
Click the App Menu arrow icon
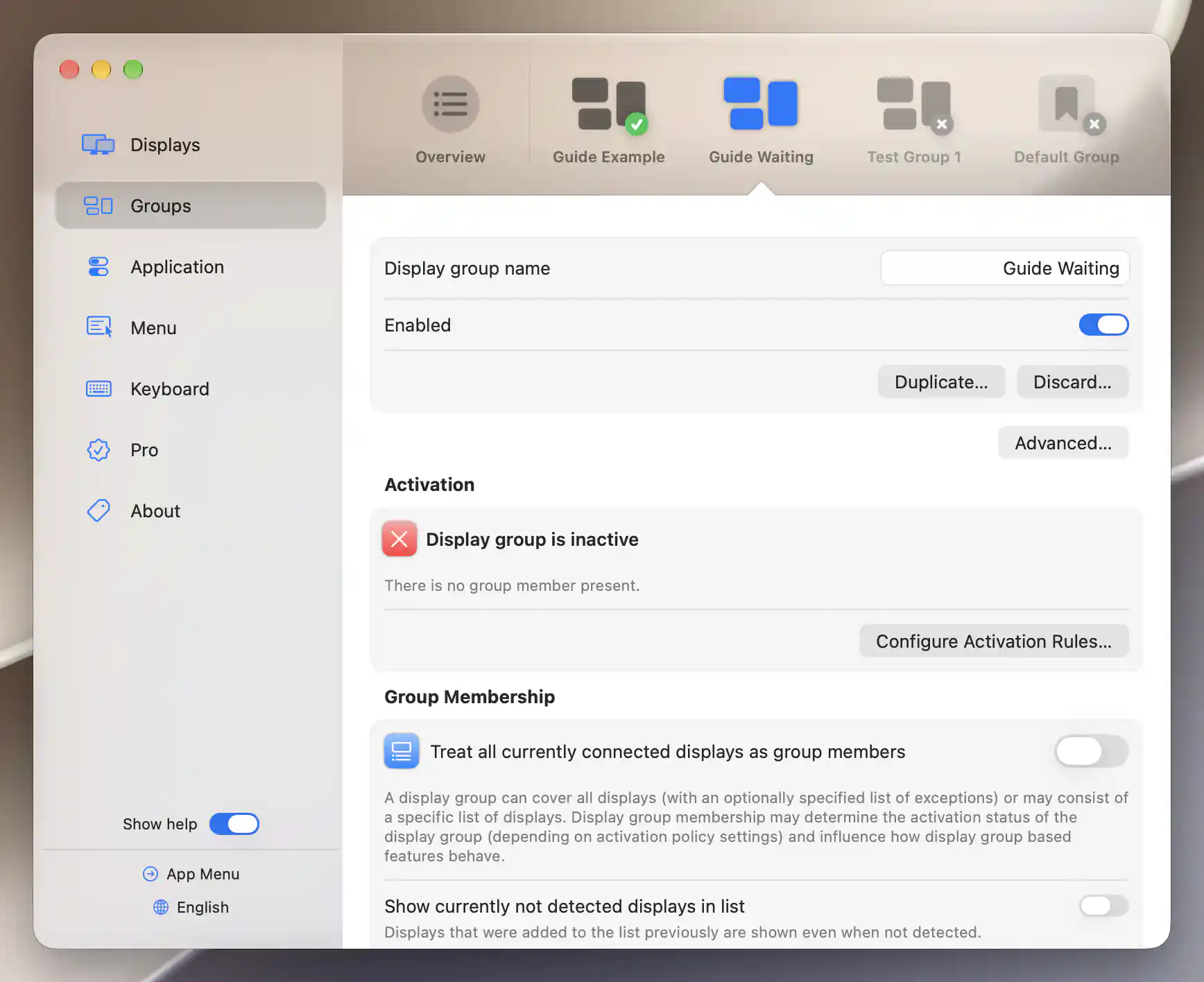tap(150, 874)
